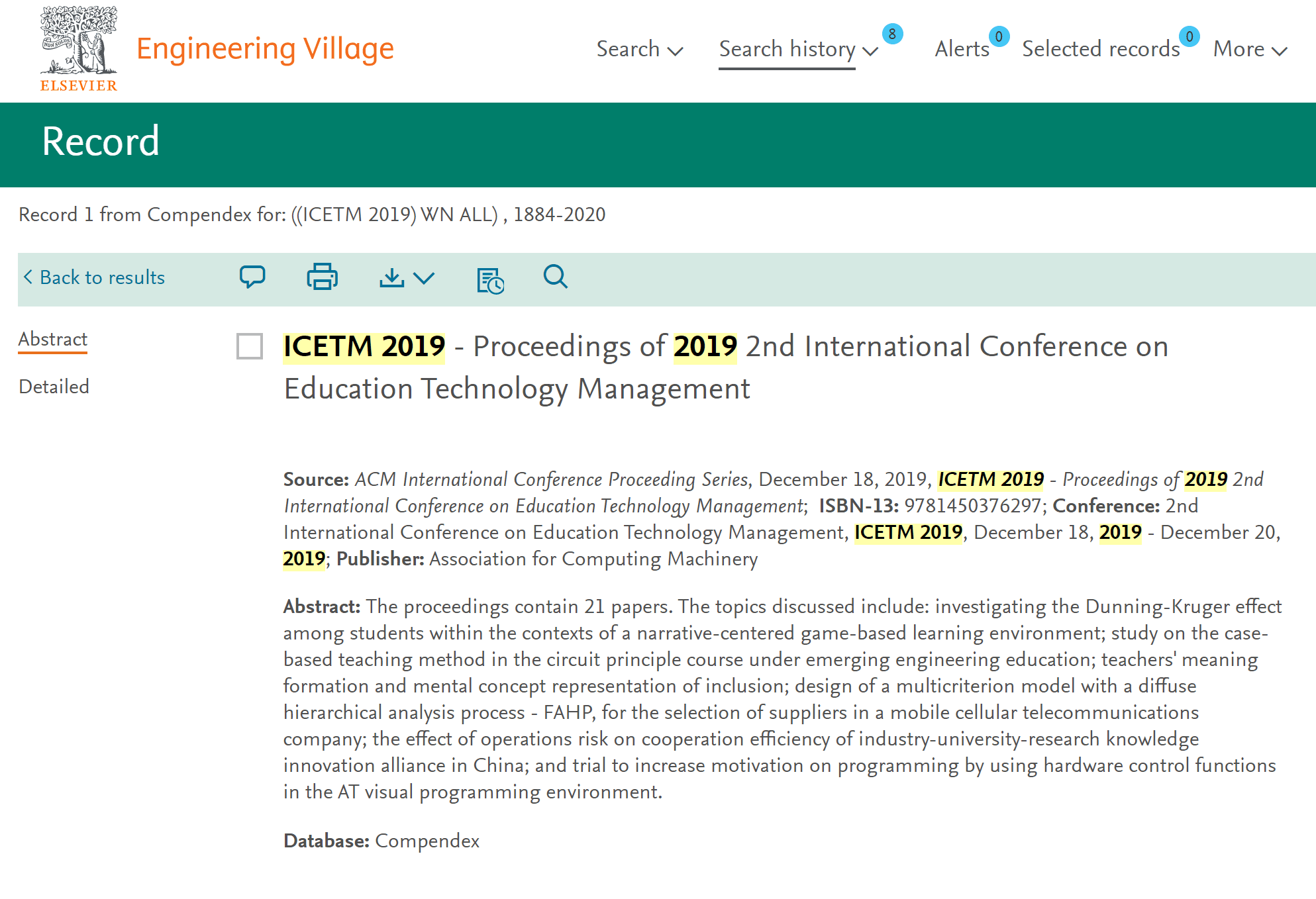
Task: Open the Engineering Village home link
Action: [265, 49]
